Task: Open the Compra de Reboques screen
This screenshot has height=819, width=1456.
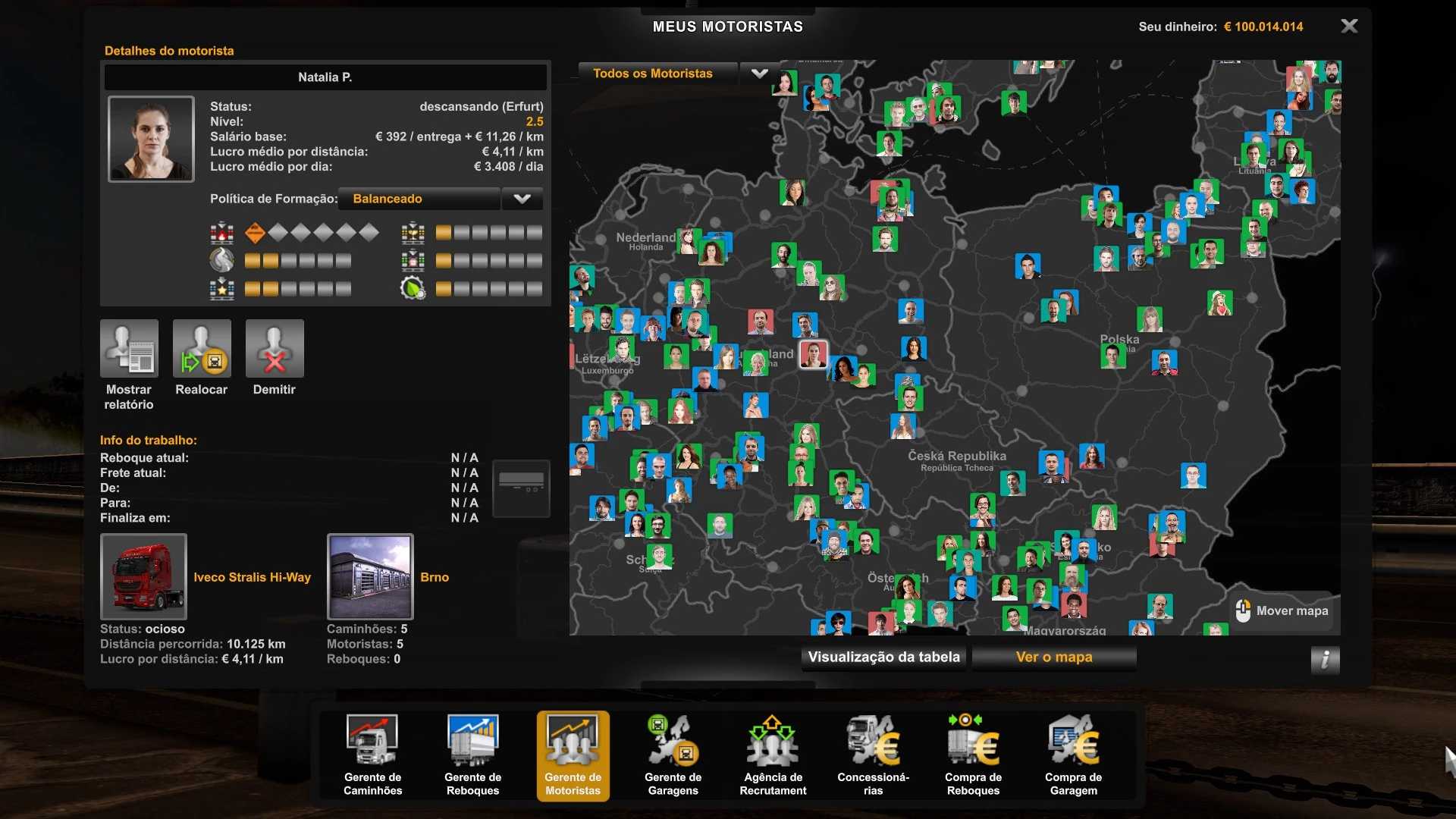Action: point(974,755)
